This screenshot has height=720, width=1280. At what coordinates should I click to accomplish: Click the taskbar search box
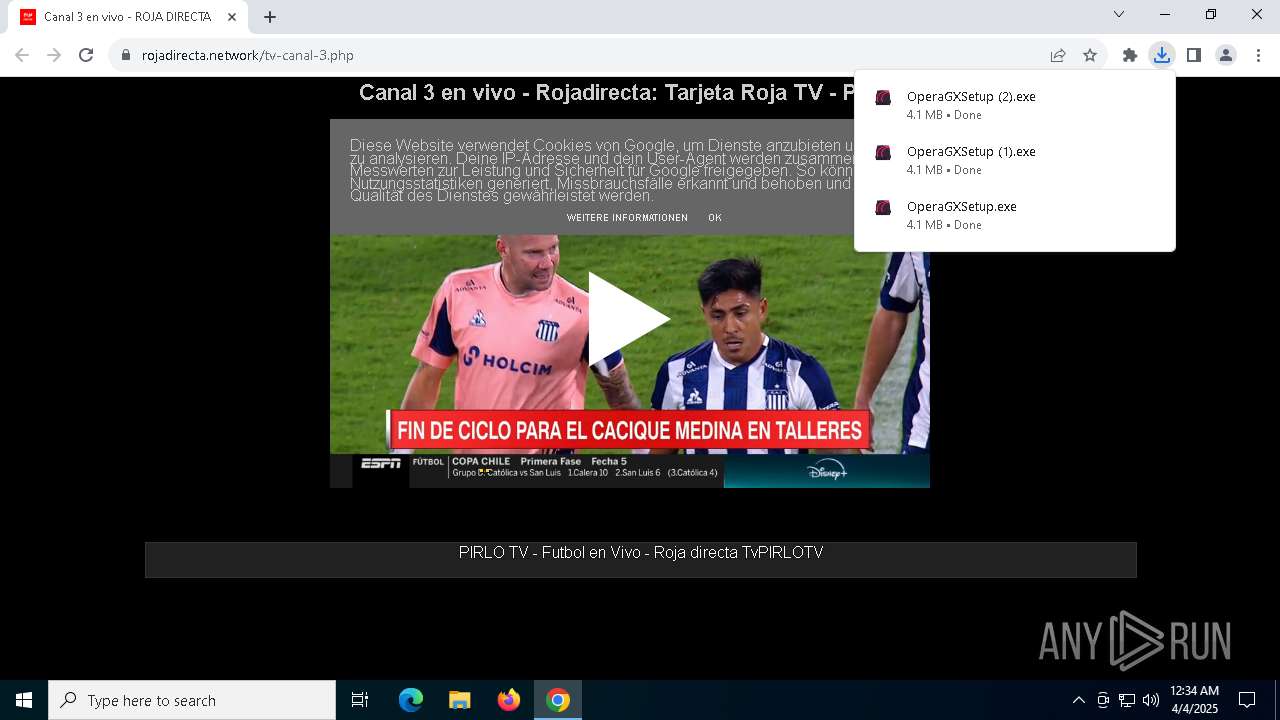192,700
